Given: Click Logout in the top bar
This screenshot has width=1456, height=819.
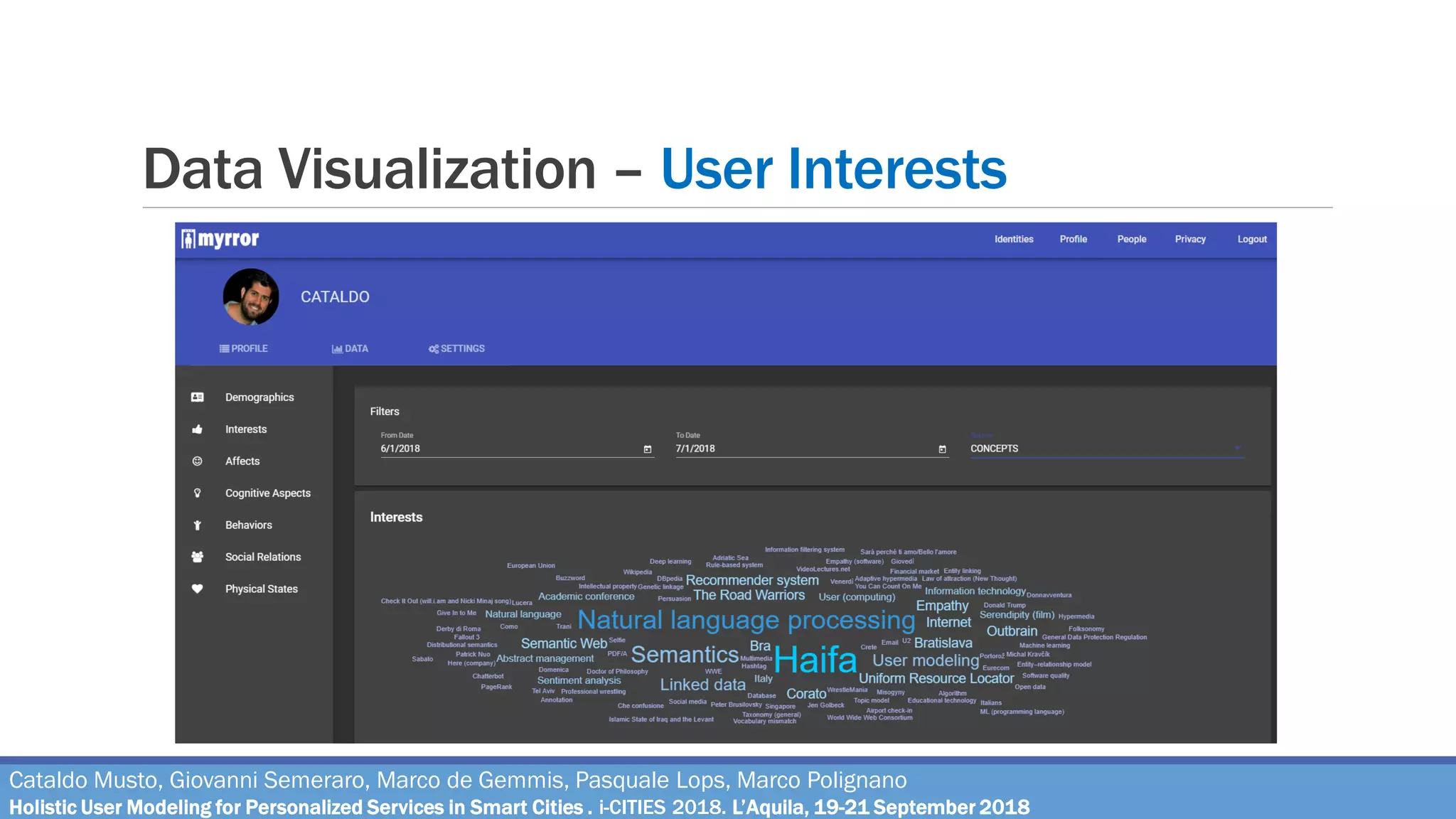Looking at the screenshot, I should (x=1252, y=240).
